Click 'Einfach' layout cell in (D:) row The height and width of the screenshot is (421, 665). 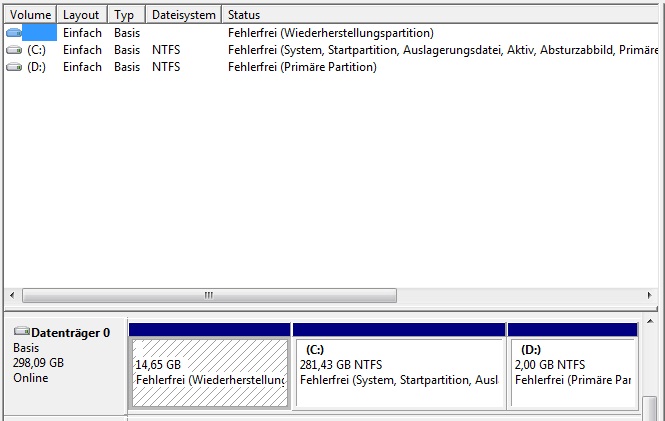coord(82,67)
